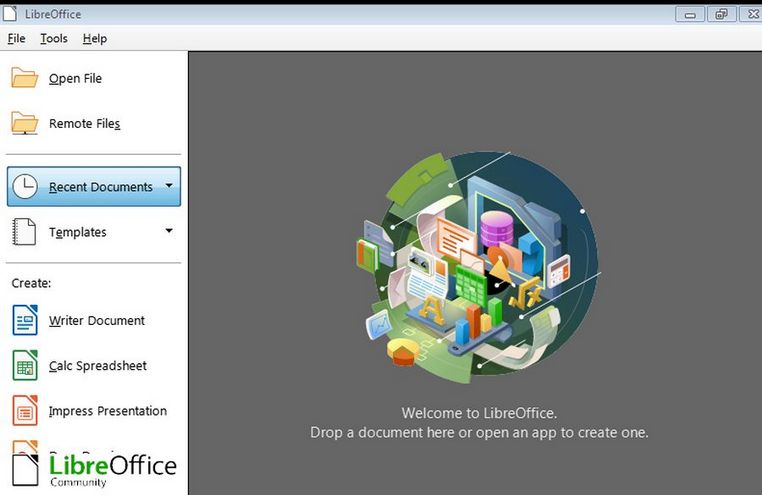
Task: Create a new Calc Spreadsheet
Action: [98, 366]
